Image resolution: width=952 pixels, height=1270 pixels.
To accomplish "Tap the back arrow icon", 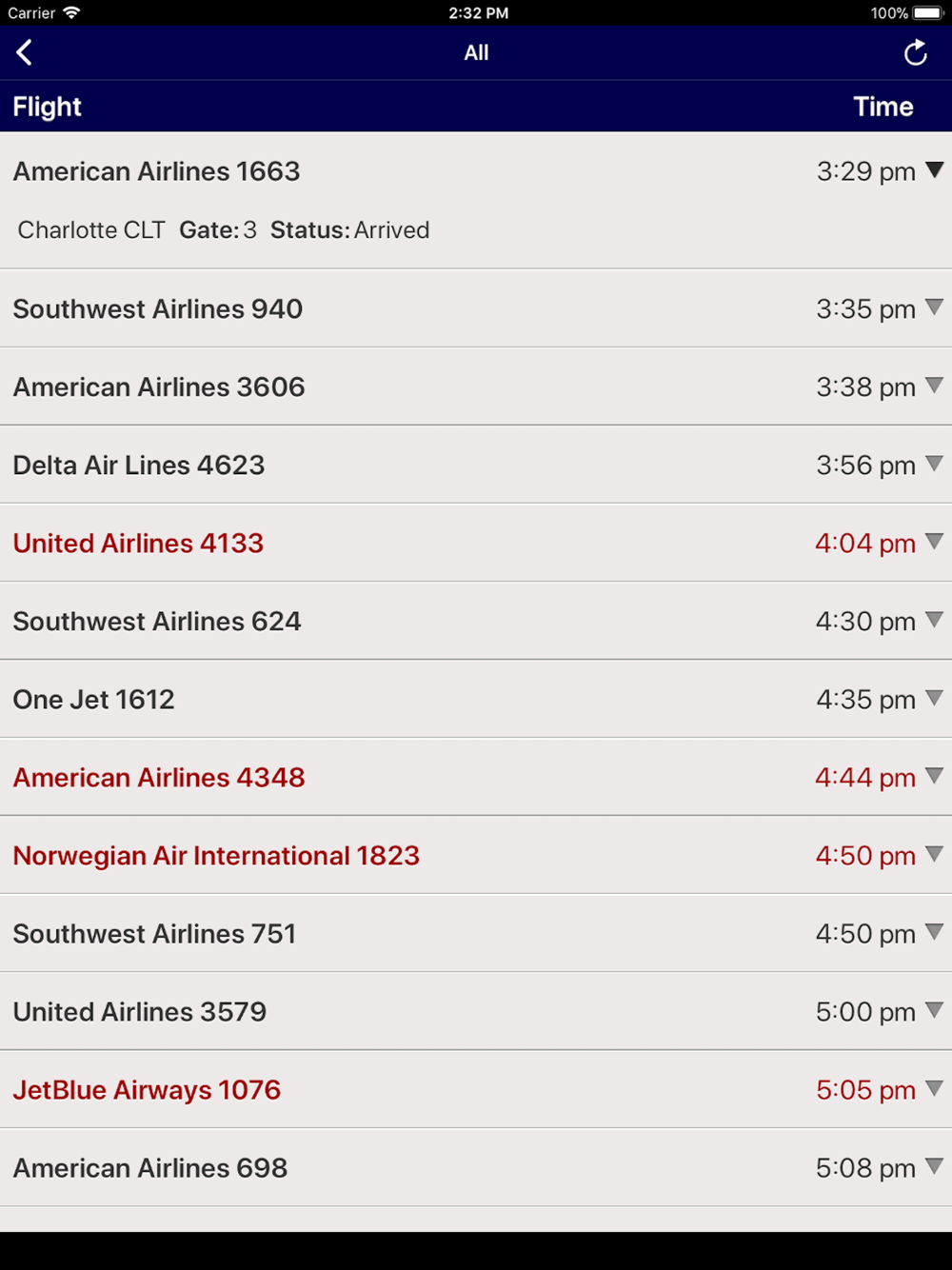I will point(25,52).
